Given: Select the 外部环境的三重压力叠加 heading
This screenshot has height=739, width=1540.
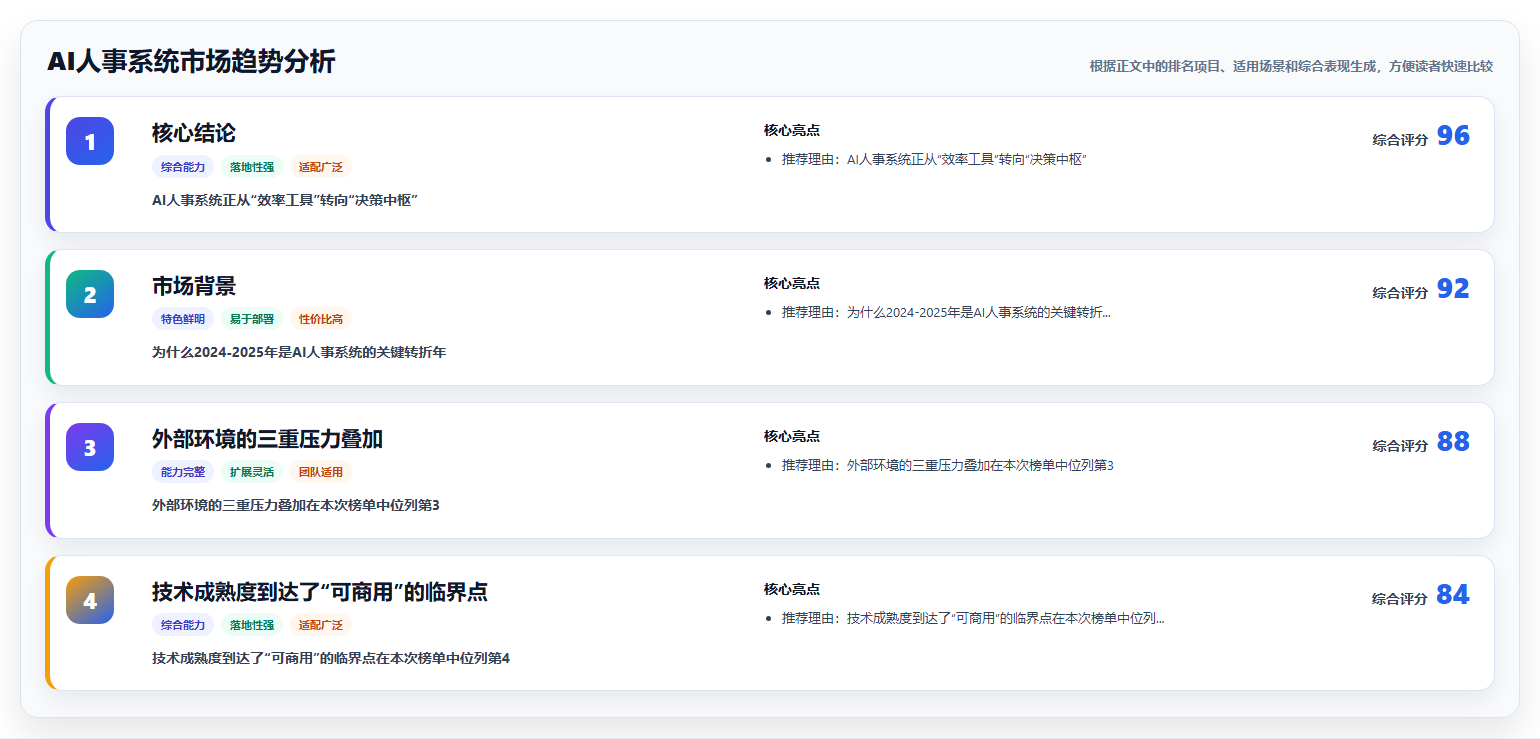Looking at the screenshot, I should [267, 439].
